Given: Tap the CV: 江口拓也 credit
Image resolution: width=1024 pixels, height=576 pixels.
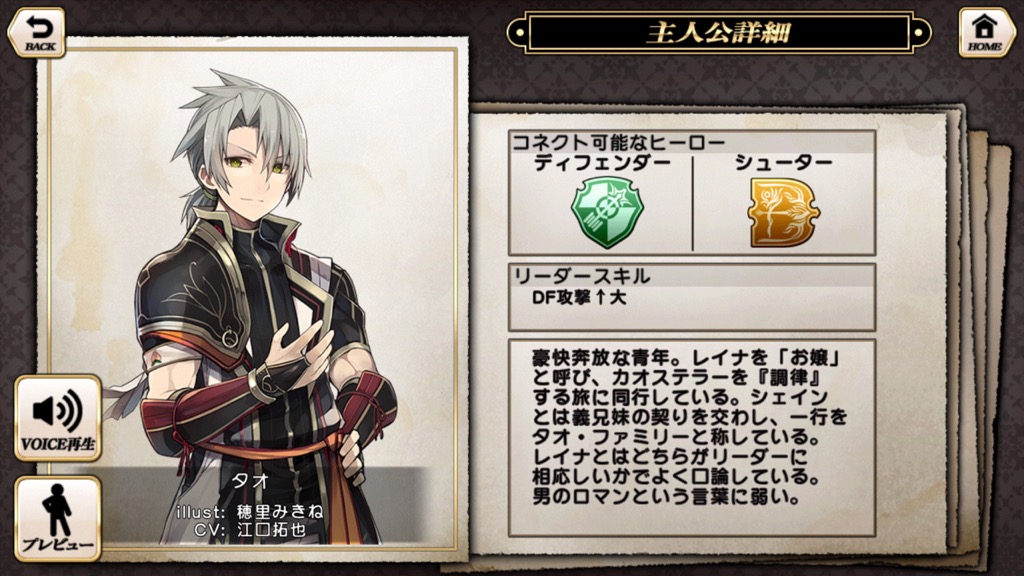Looking at the screenshot, I should point(249,528).
